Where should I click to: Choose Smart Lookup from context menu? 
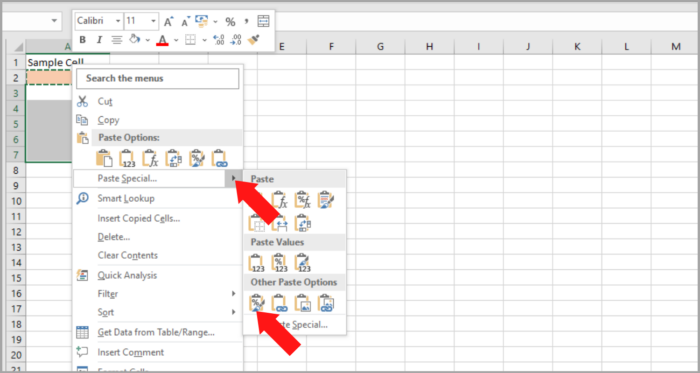pyautogui.click(x=158, y=199)
